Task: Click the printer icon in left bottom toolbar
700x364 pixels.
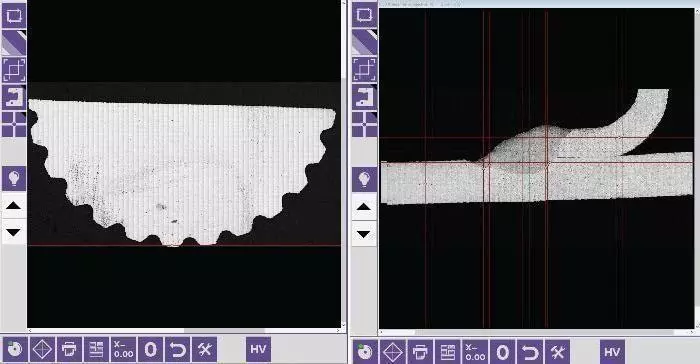Action: click(69, 349)
